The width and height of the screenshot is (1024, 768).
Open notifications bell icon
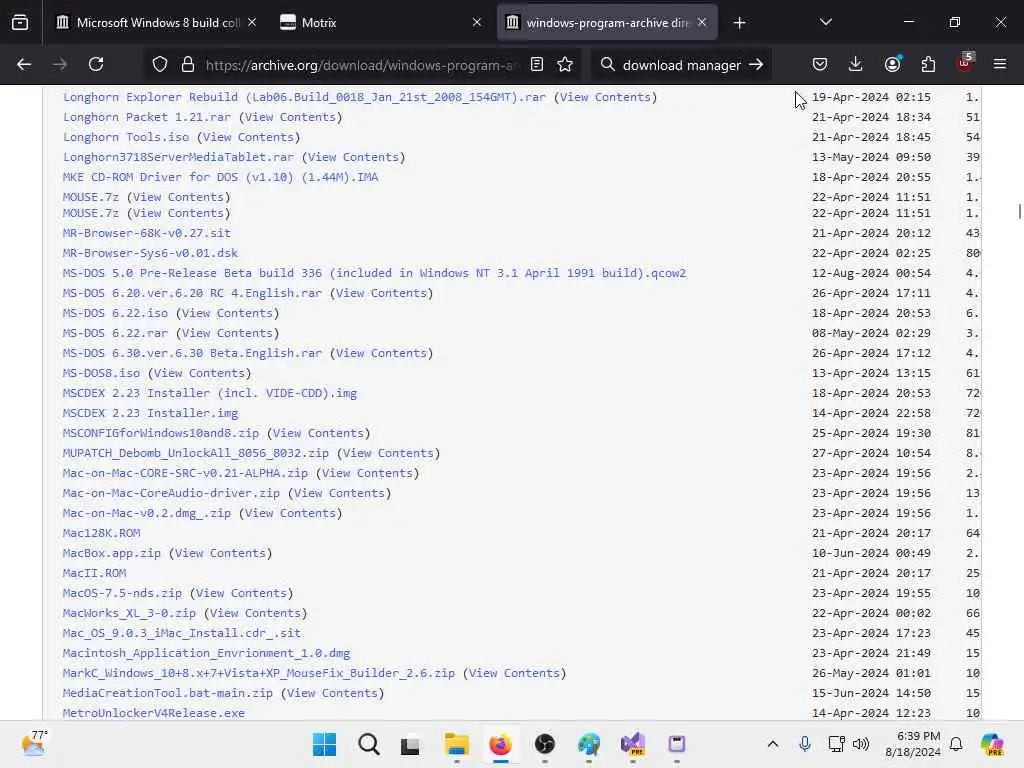point(956,744)
